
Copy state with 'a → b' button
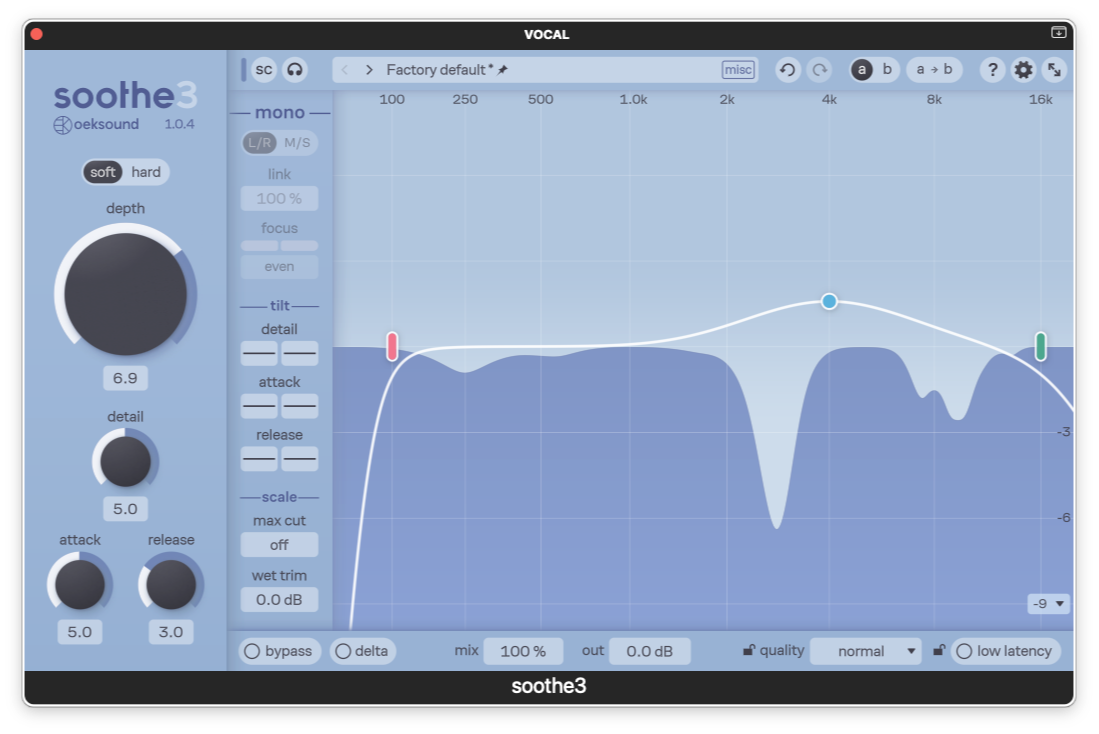[x=934, y=69]
